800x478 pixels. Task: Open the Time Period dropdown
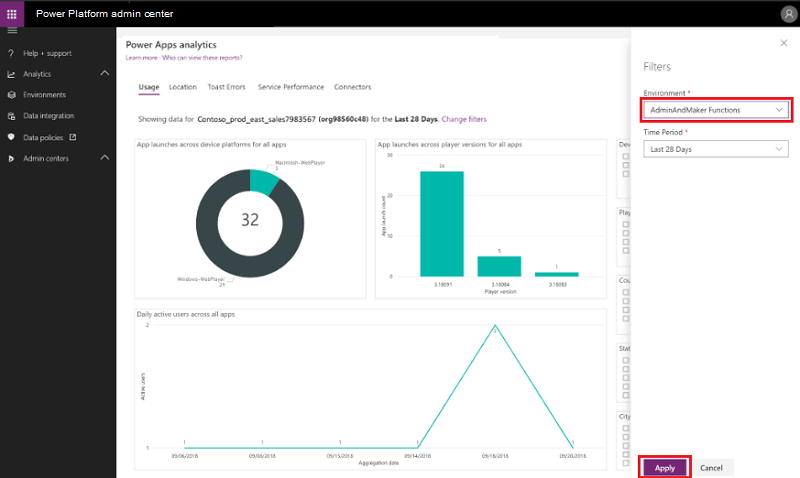pyautogui.click(x=715, y=149)
